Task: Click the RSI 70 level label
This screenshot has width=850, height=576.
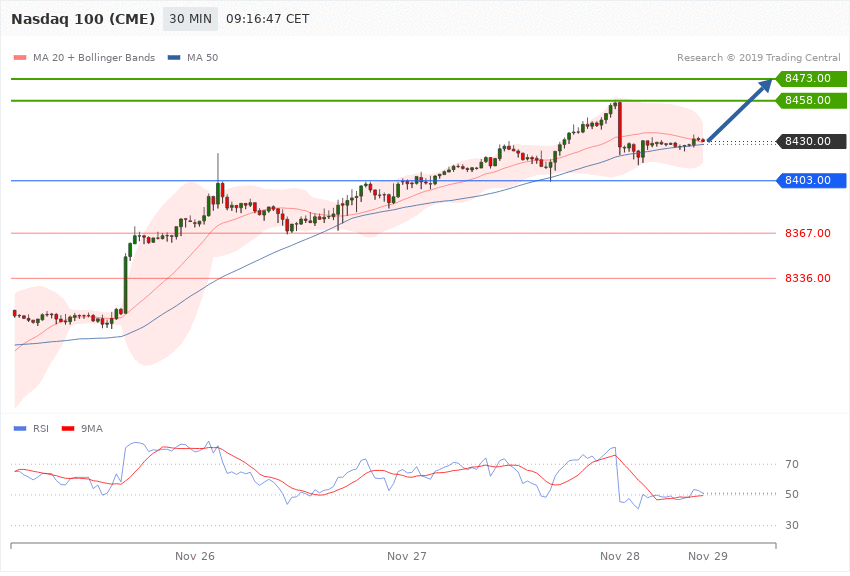Action: (x=792, y=464)
